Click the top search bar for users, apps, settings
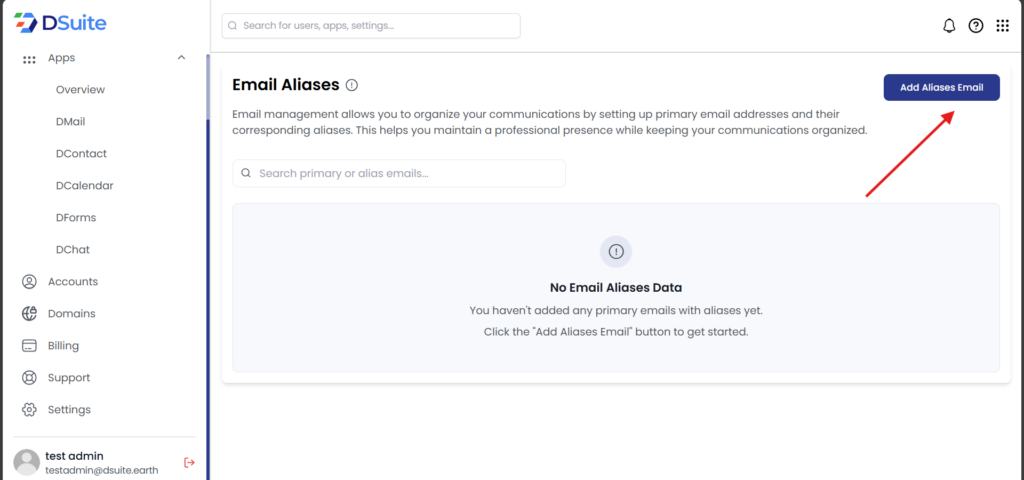Screen dimensions: 1024x480 [371, 26]
